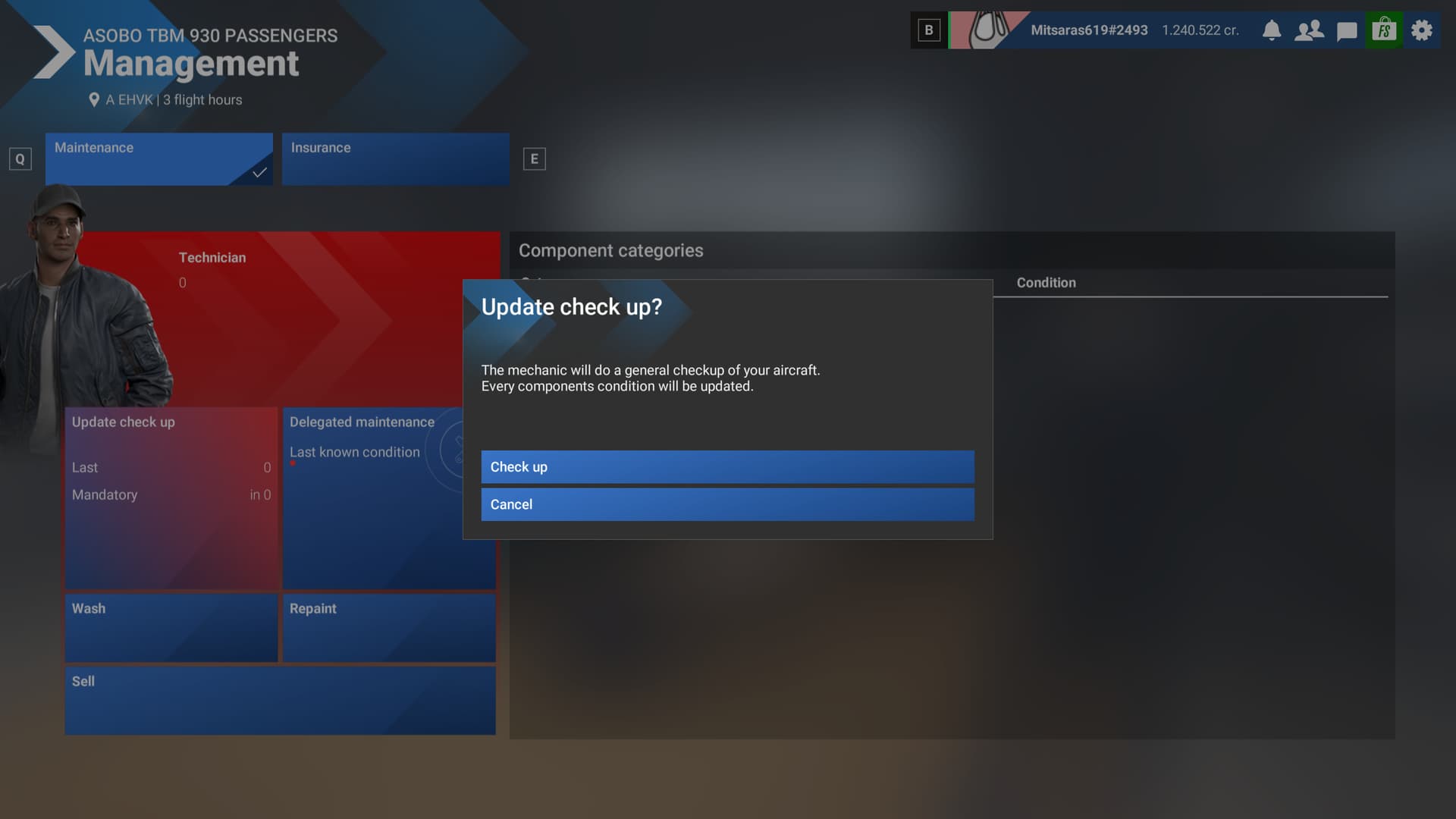The height and width of the screenshot is (819, 1456).
Task: Confirm with the Check up button
Action: [727, 467]
